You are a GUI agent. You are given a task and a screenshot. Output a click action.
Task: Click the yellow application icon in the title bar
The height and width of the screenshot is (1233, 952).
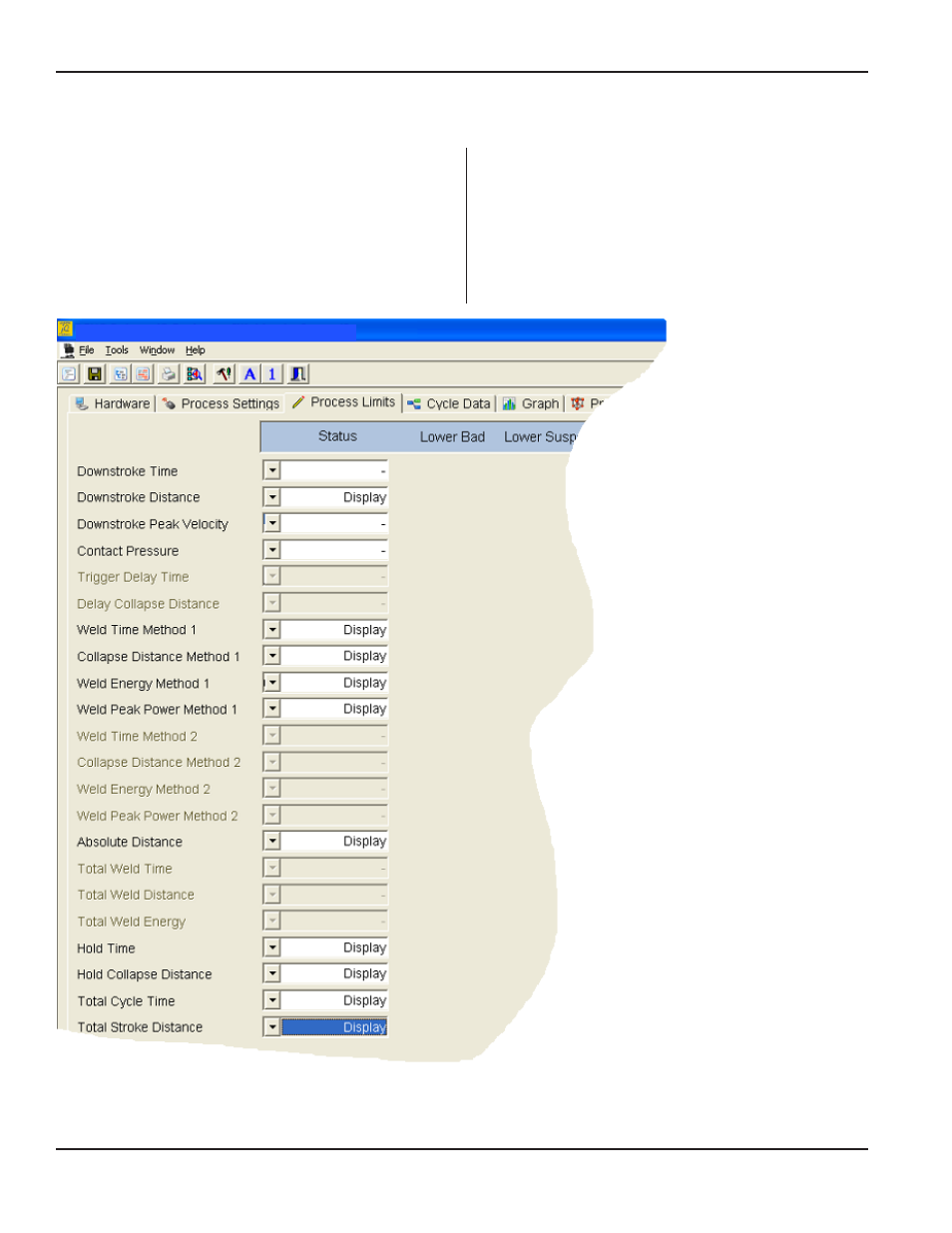click(65, 328)
